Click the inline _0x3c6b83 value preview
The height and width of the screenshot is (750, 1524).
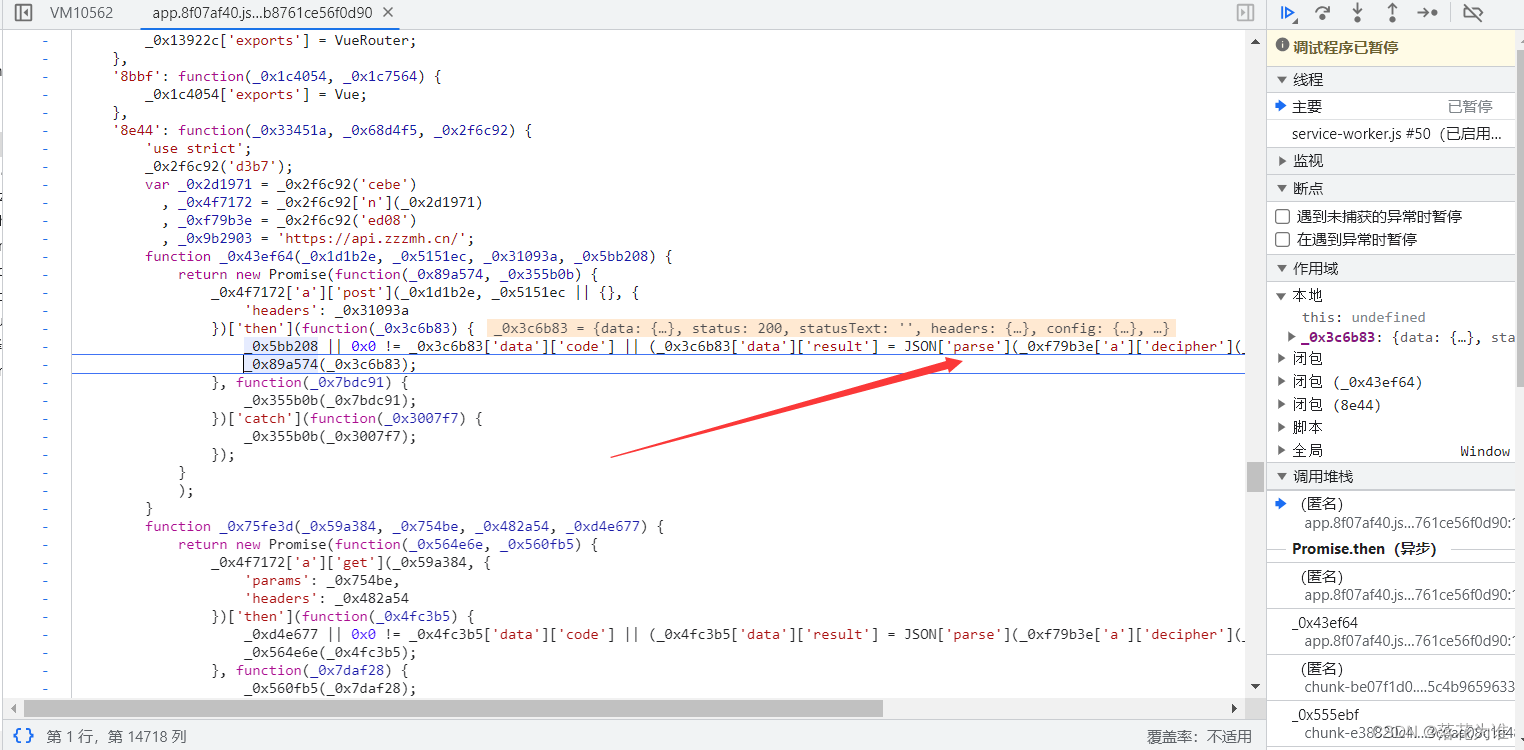[831, 328]
